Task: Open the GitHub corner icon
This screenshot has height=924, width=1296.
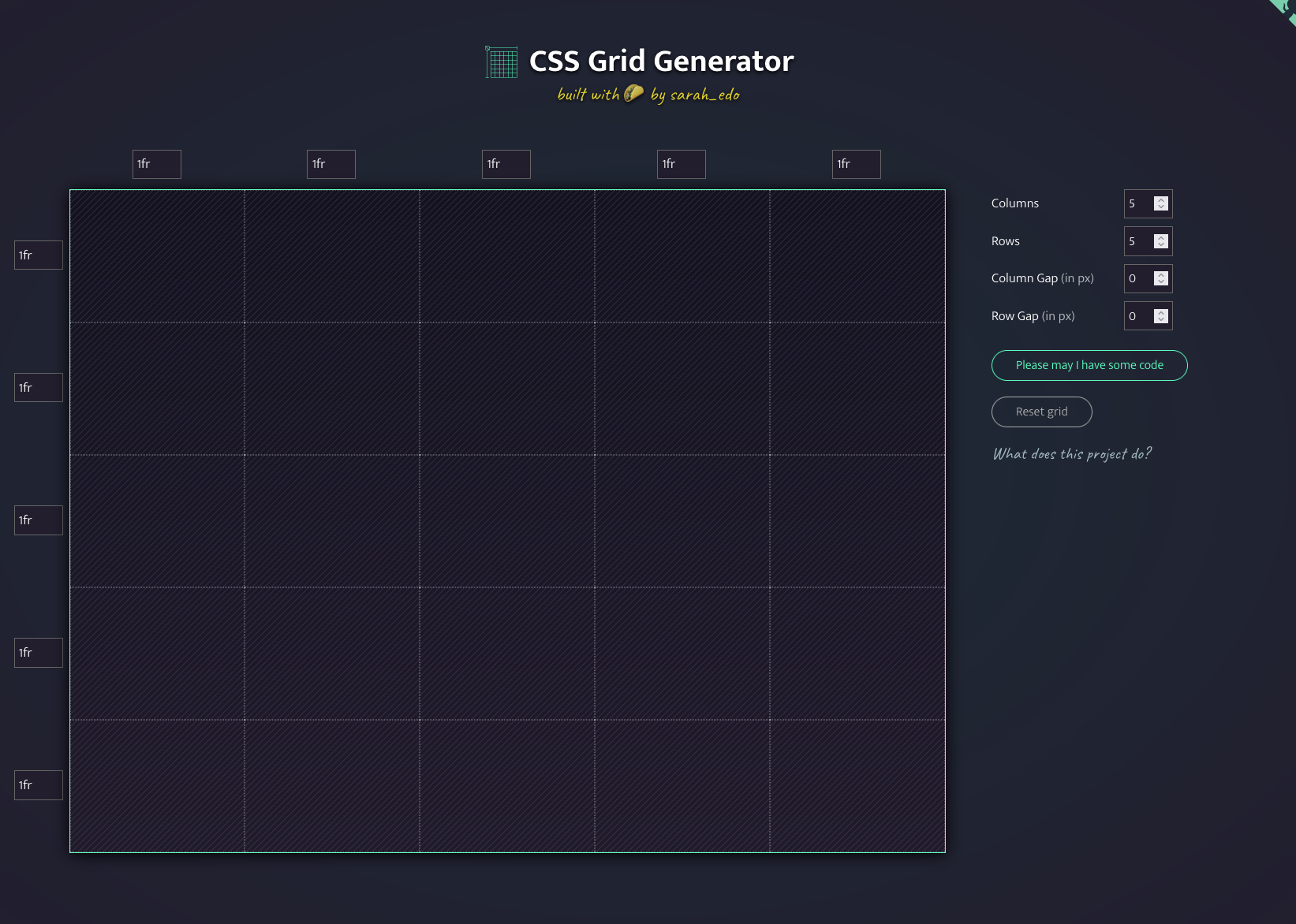Action: 1284,9
